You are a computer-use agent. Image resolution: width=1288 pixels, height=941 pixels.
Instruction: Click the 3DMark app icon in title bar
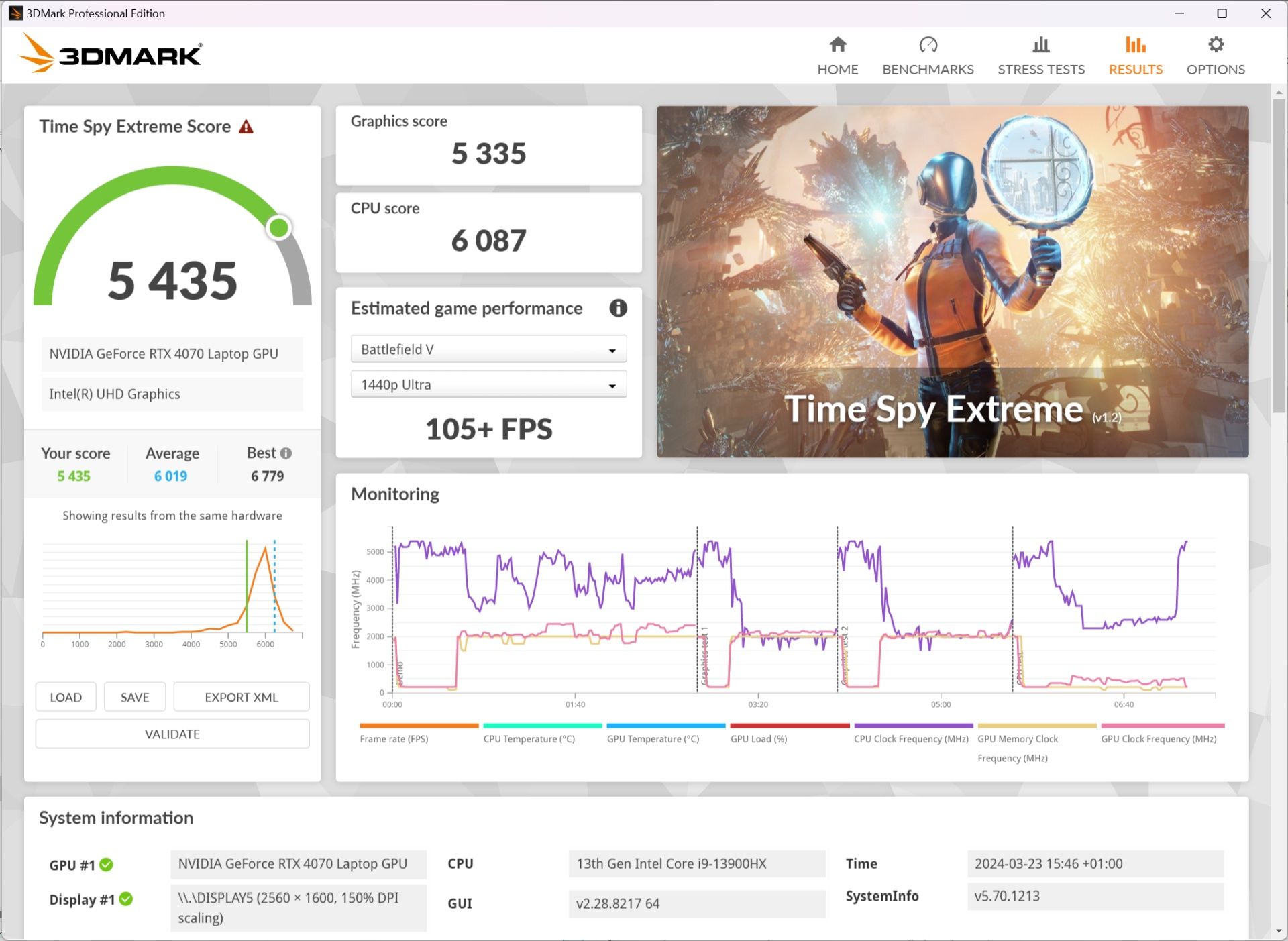pos(15,13)
